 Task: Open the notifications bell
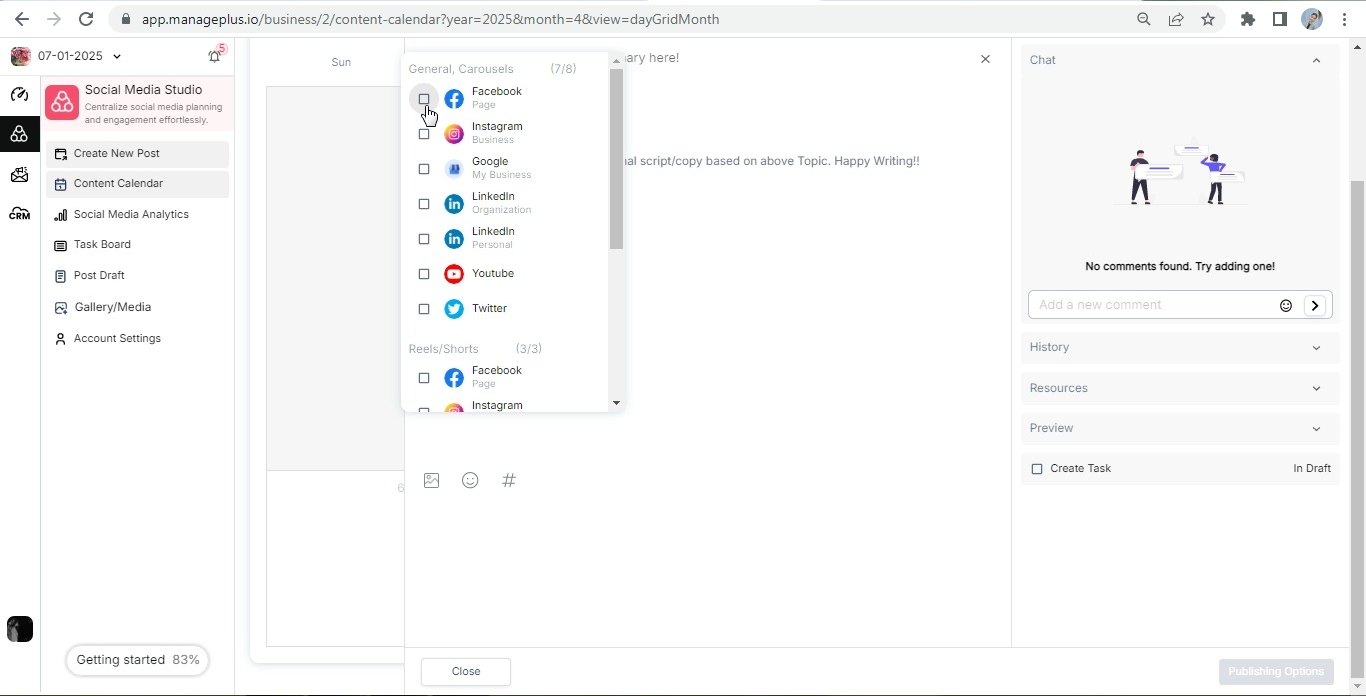click(214, 56)
